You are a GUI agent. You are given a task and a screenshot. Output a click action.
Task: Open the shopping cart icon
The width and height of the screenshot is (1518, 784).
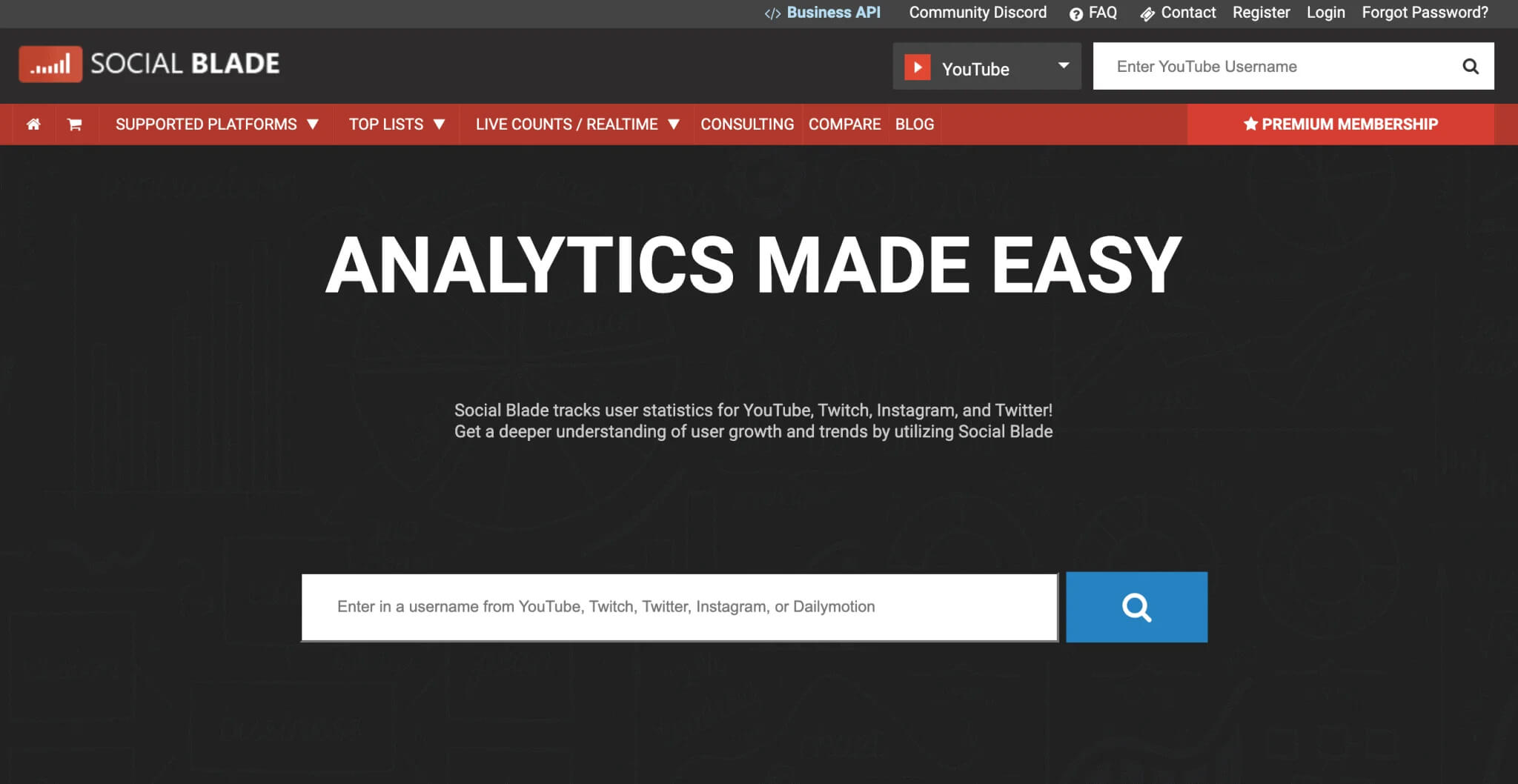tap(74, 124)
